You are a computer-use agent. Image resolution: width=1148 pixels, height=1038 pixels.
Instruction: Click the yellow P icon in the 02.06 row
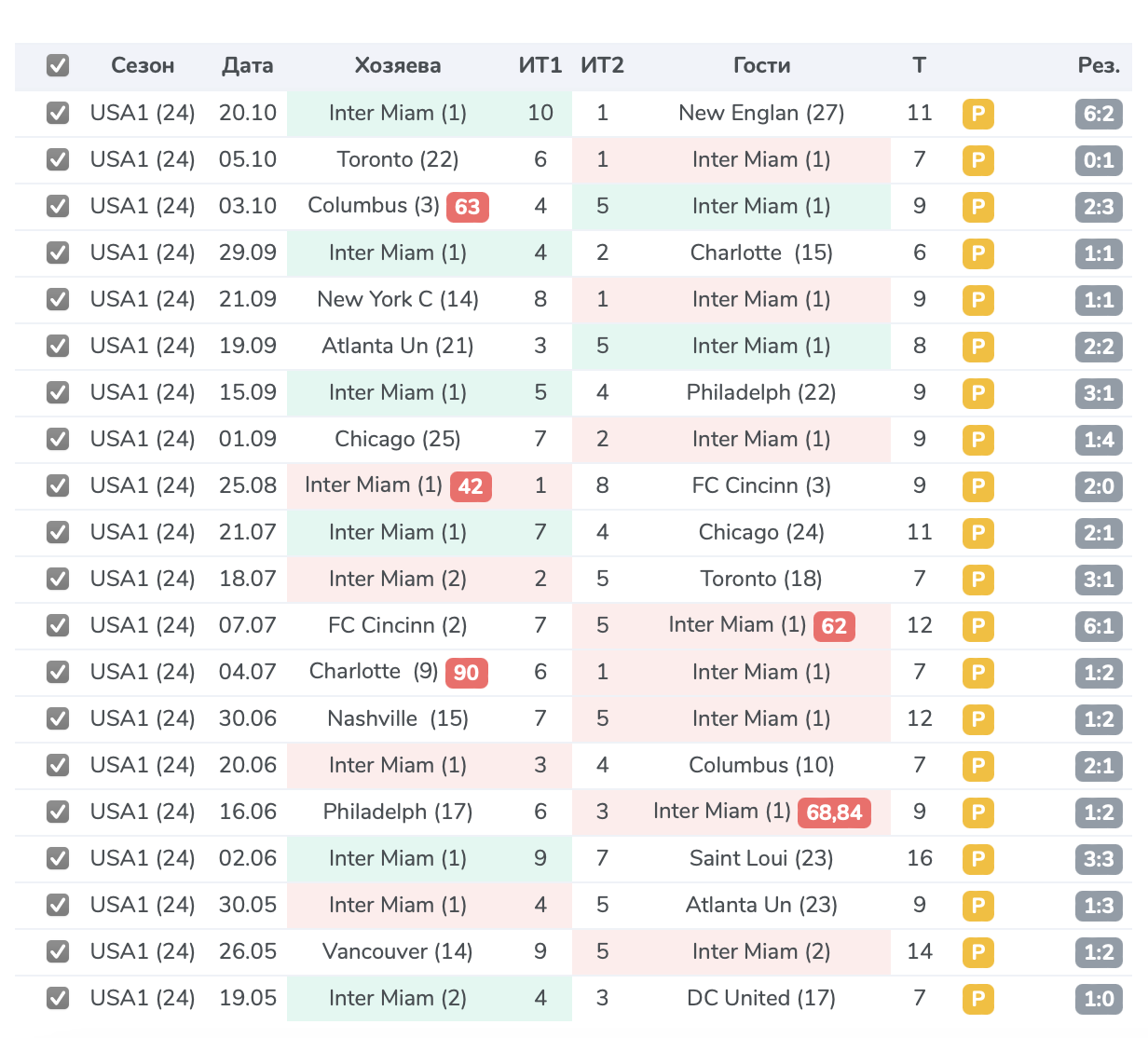[x=977, y=859]
